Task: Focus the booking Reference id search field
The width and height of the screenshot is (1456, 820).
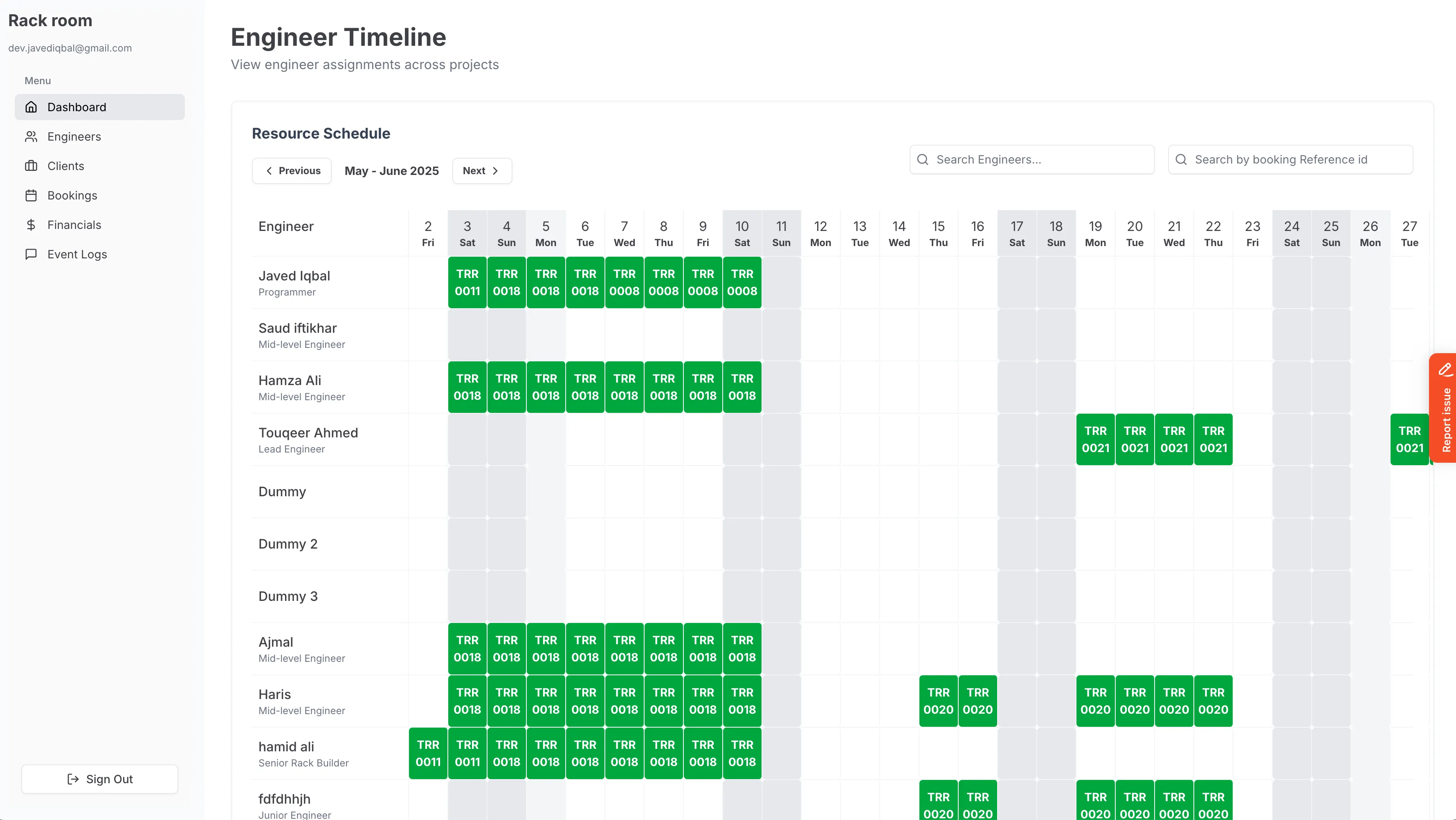Action: 1290,160
